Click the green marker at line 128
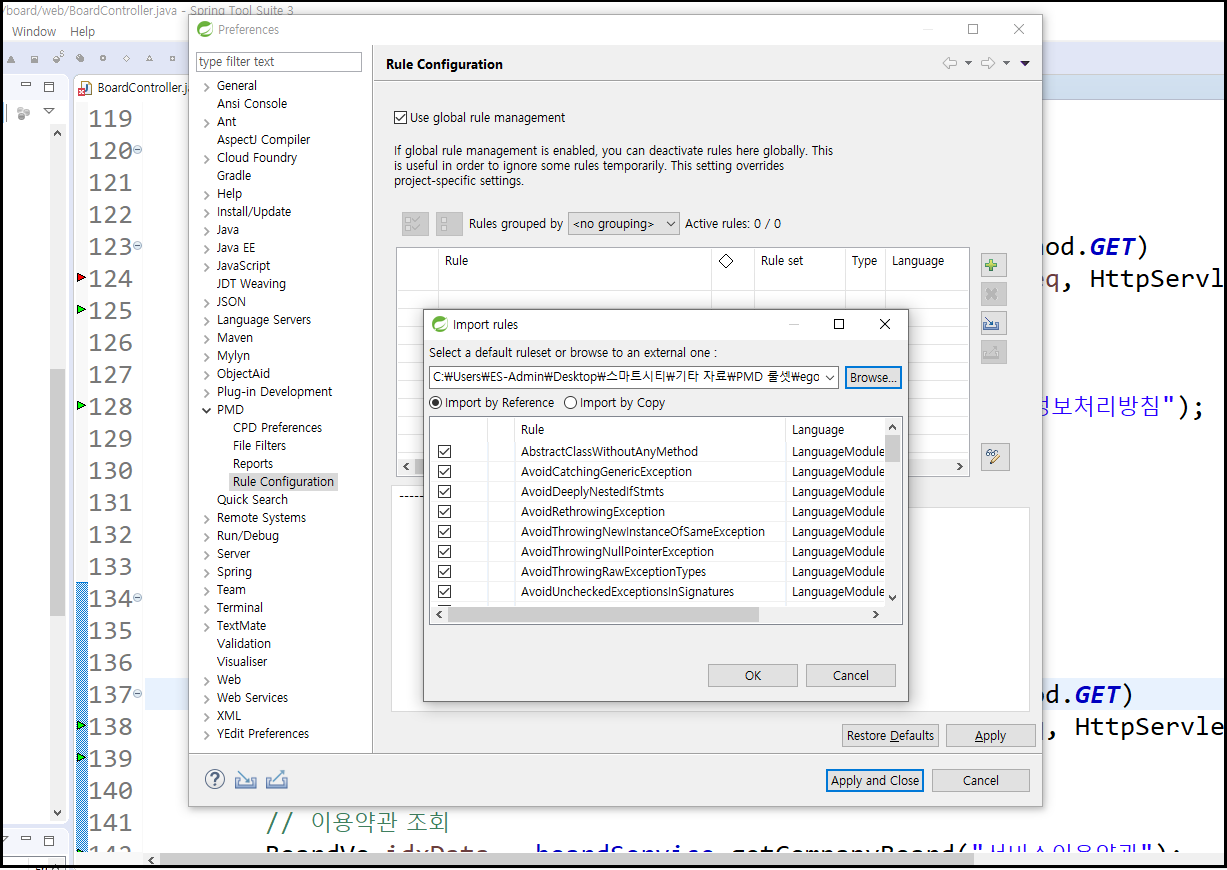Image resolution: width=1227 pixels, height=870 pixels. pyautogui.click(x=82, y=405)
